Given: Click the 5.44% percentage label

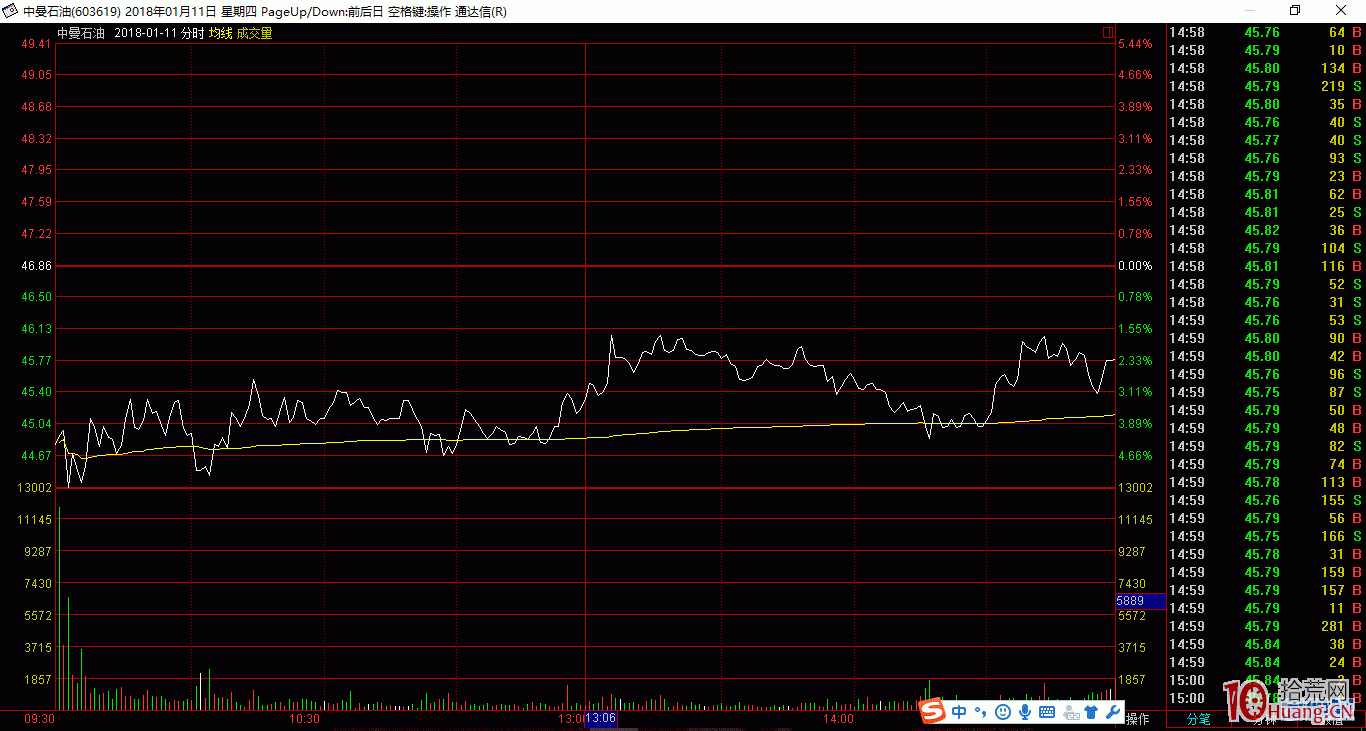Looking at the screenshot, I should click(x=1135, y=44).
